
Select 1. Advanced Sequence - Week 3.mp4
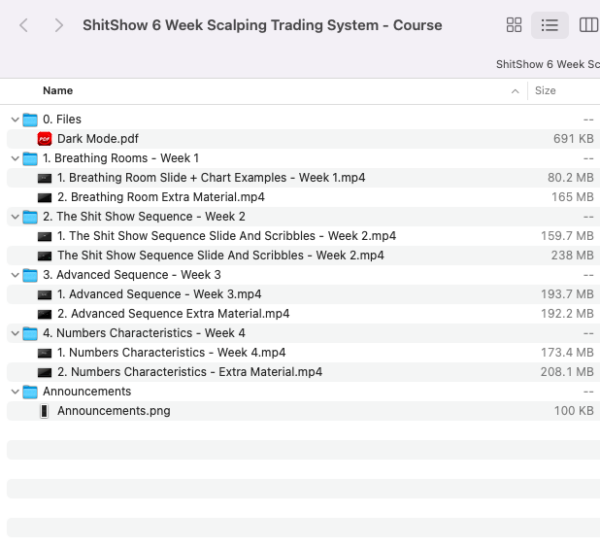[159, 294]
